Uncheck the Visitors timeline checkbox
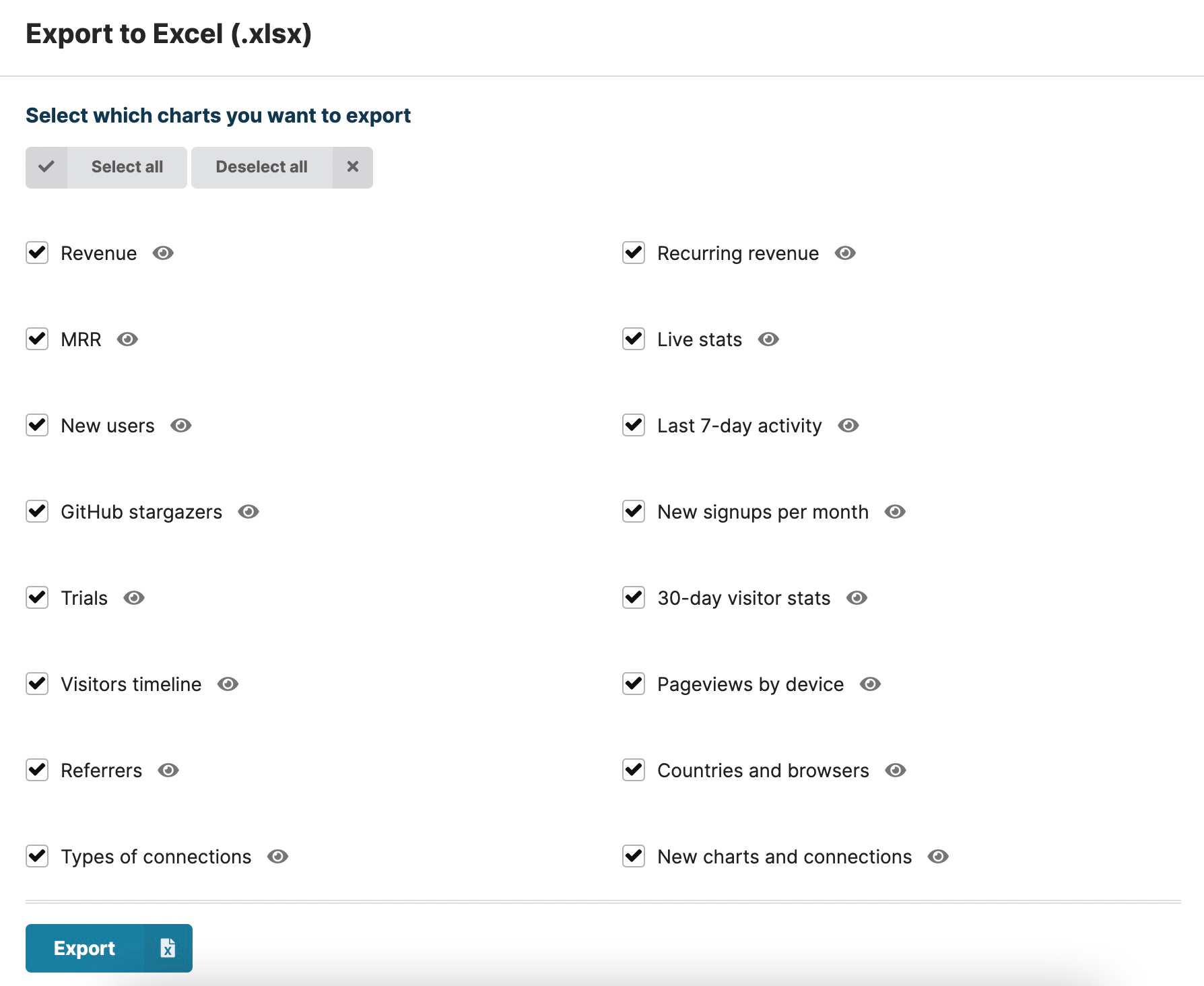 click(37, 684)
